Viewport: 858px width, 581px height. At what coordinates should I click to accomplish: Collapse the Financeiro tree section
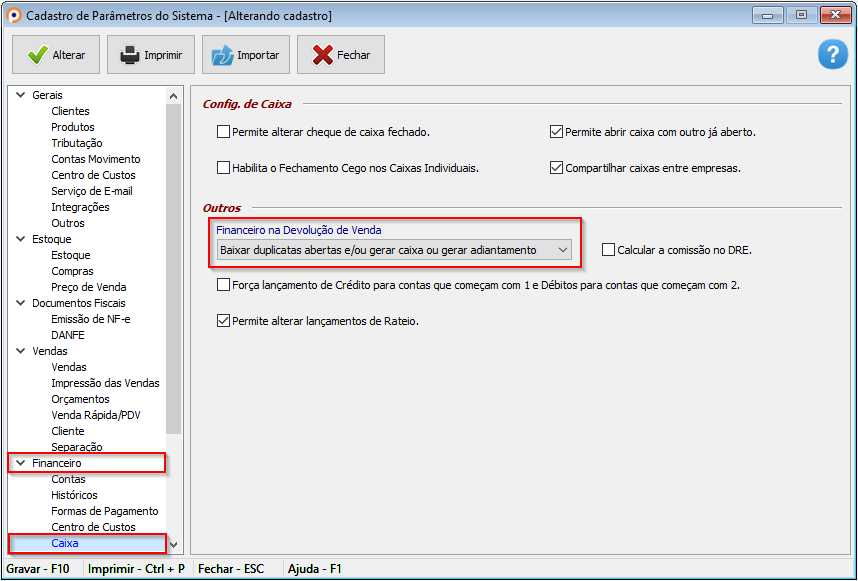(20, 463)
